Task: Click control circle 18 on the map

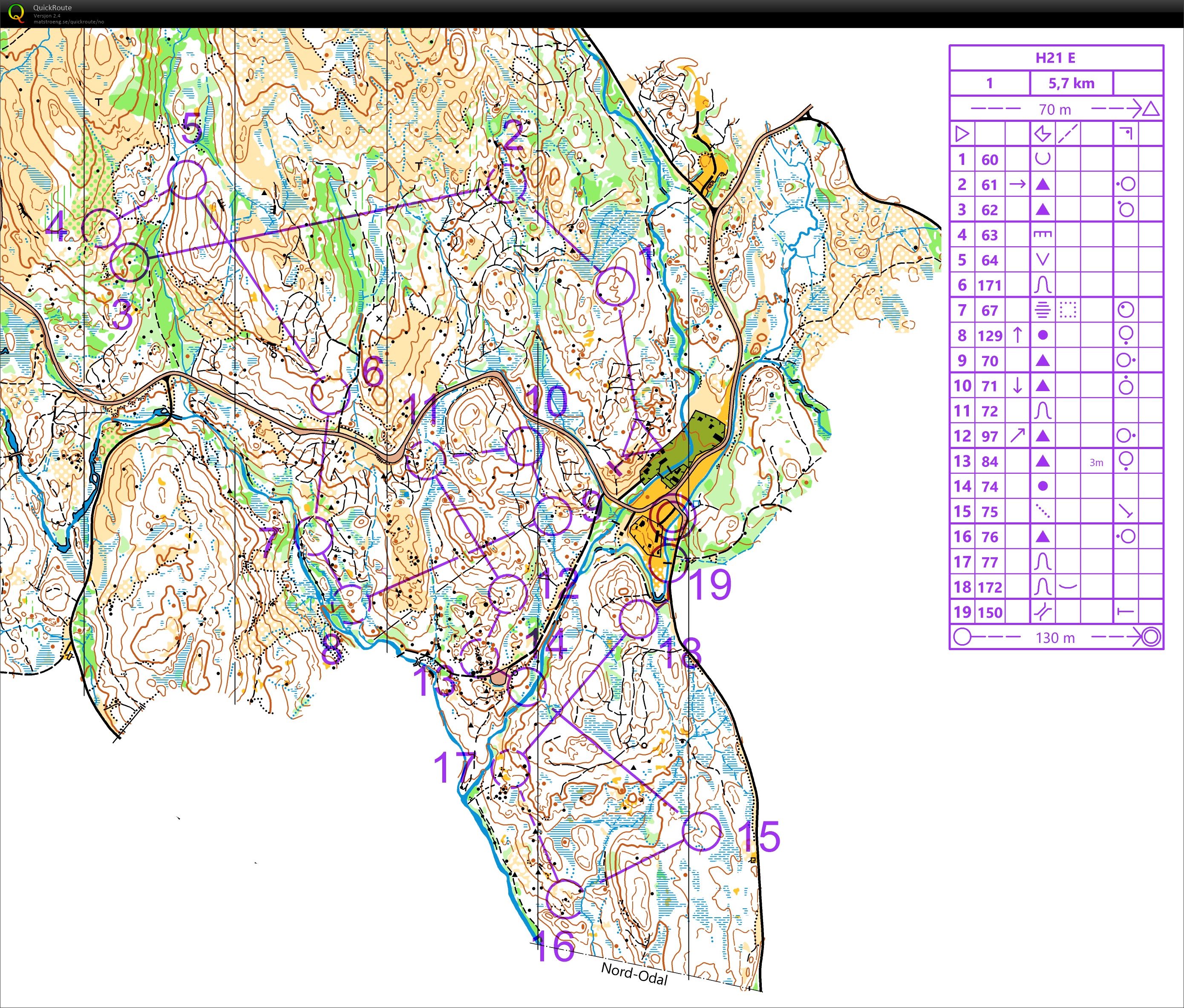Action: [638, 618]
